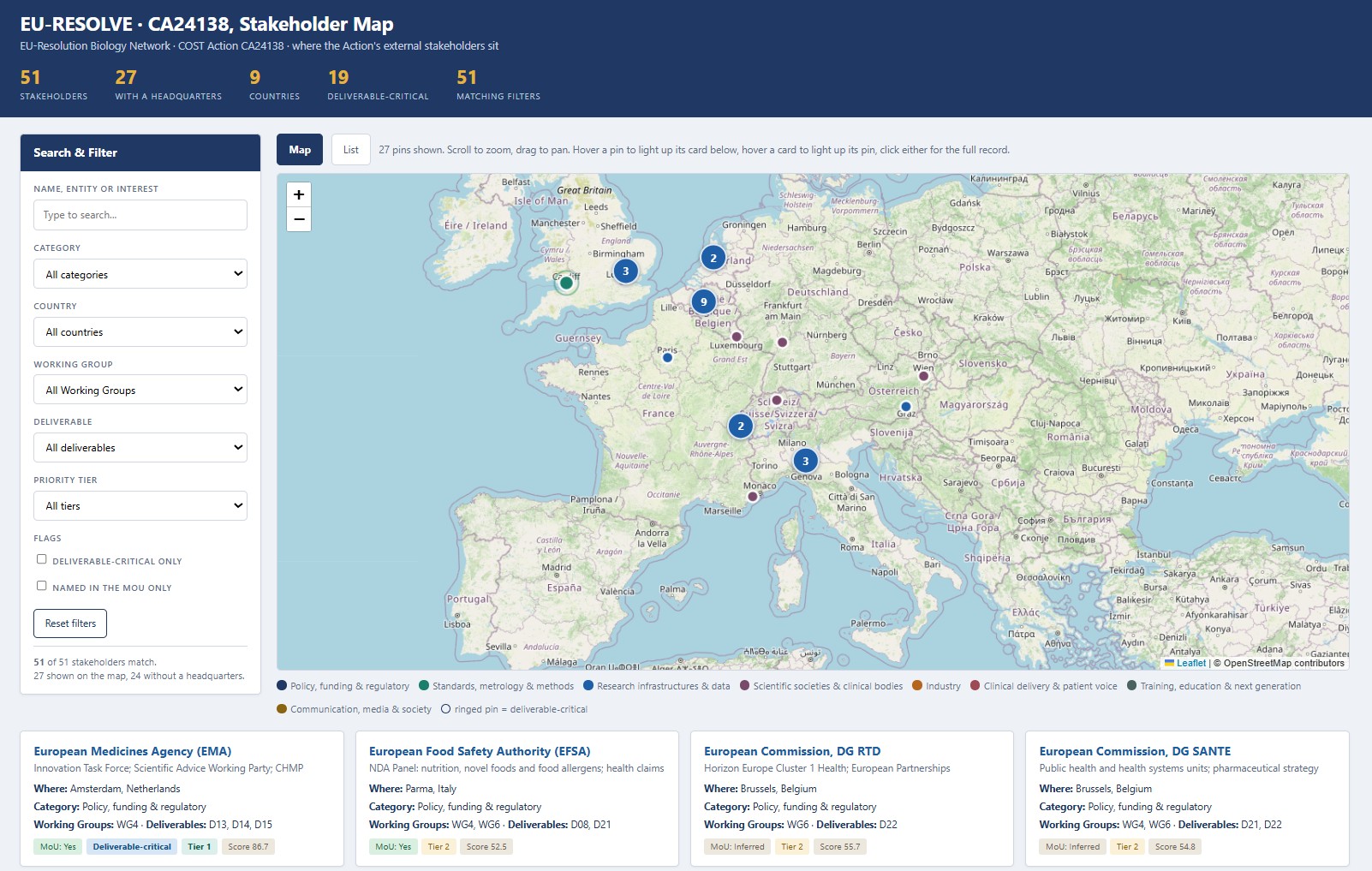Click the Score 55.7 badge on DG RTD card
Viewport: 1372px width, 871px height.
click(840, 847)
